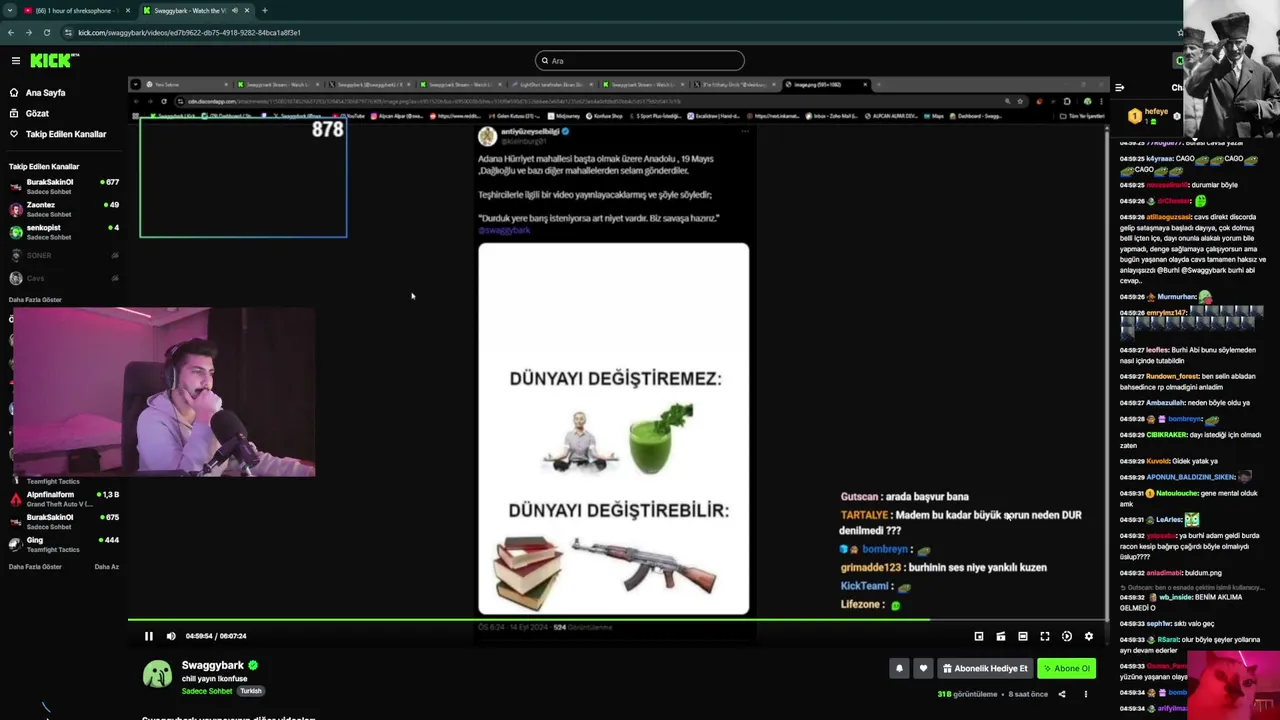
Task: Close the shreksophone YouTube tab
Action: (128, 10)
